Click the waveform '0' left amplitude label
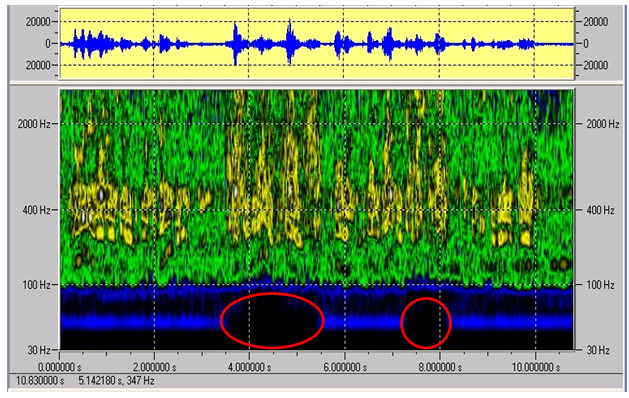Image resolution: width=629 pixels, height=398 pixels. (x=48, y=43)
